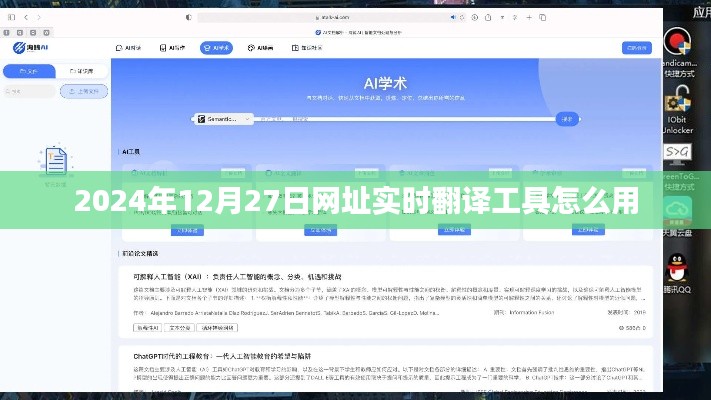Open the ChatGPT时代的工程教育 paper title
The height and width of the screenshot is (400, 711).
(222, 356)
